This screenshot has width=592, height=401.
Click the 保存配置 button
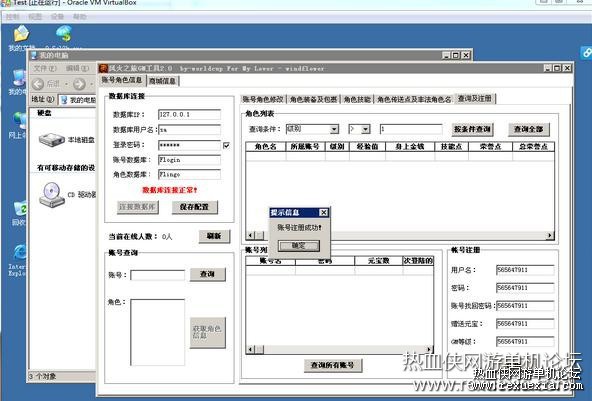194,207
